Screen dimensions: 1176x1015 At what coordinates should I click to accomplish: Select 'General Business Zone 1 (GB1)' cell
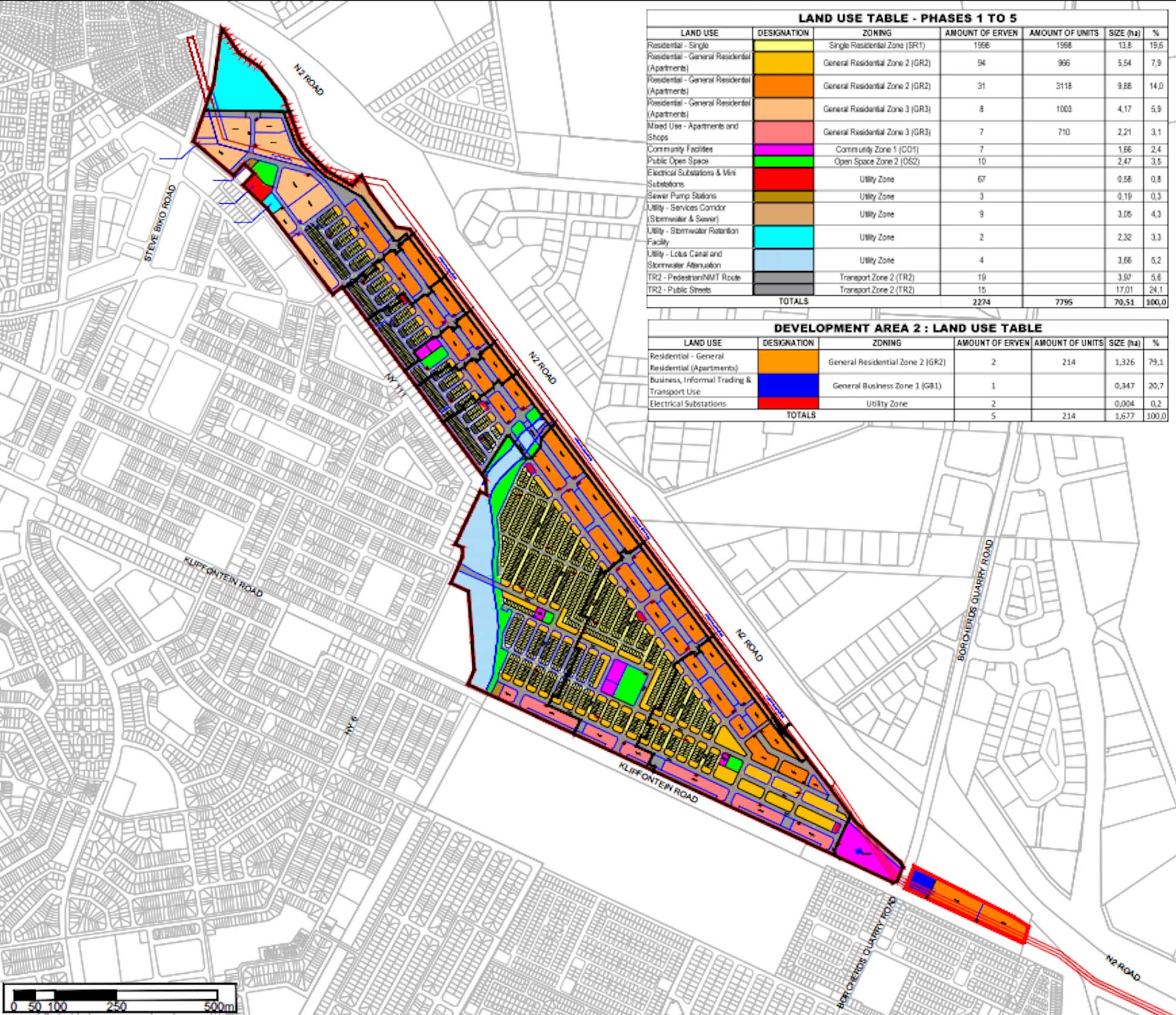coord(886,386)
